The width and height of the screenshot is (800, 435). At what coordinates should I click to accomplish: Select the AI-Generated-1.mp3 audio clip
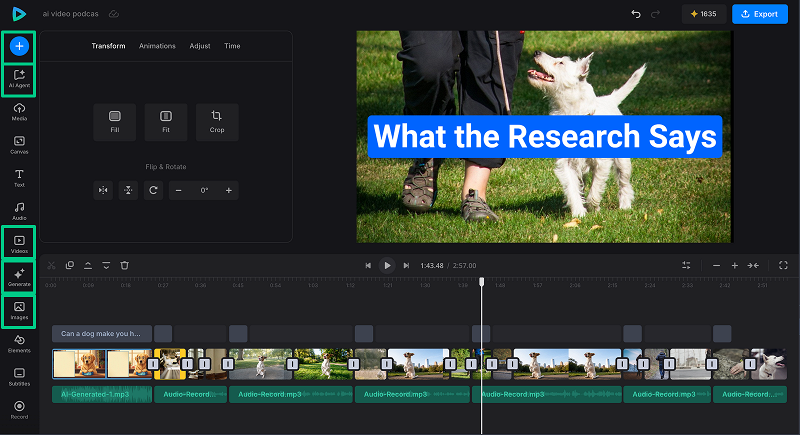[102, 394]
